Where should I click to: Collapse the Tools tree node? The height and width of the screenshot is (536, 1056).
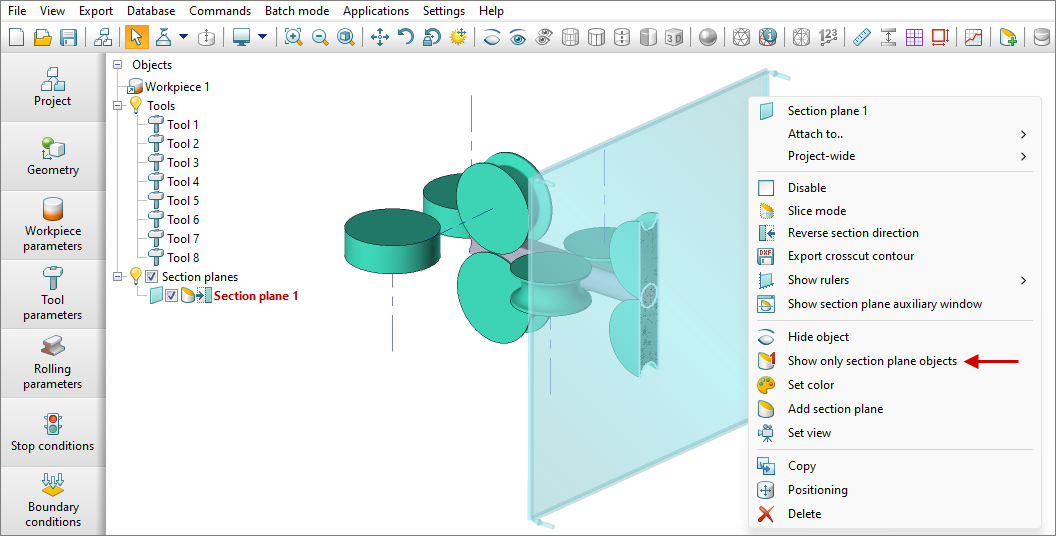[119, 106]
